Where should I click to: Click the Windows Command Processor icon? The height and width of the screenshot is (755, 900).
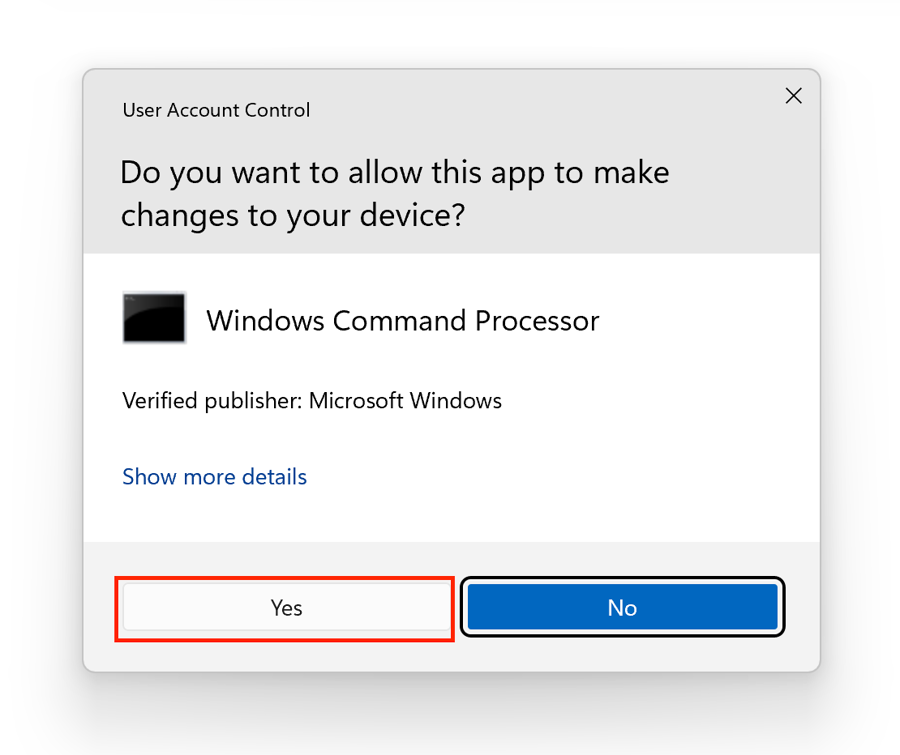click(x=154, y=318)
